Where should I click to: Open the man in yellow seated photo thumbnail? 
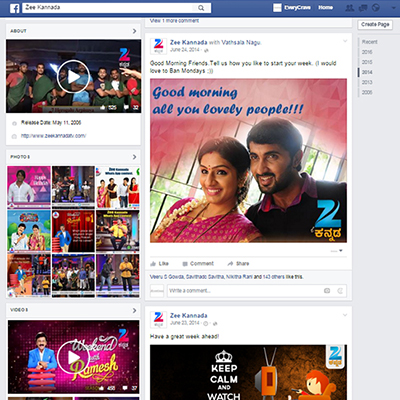(x=118, y=231)
